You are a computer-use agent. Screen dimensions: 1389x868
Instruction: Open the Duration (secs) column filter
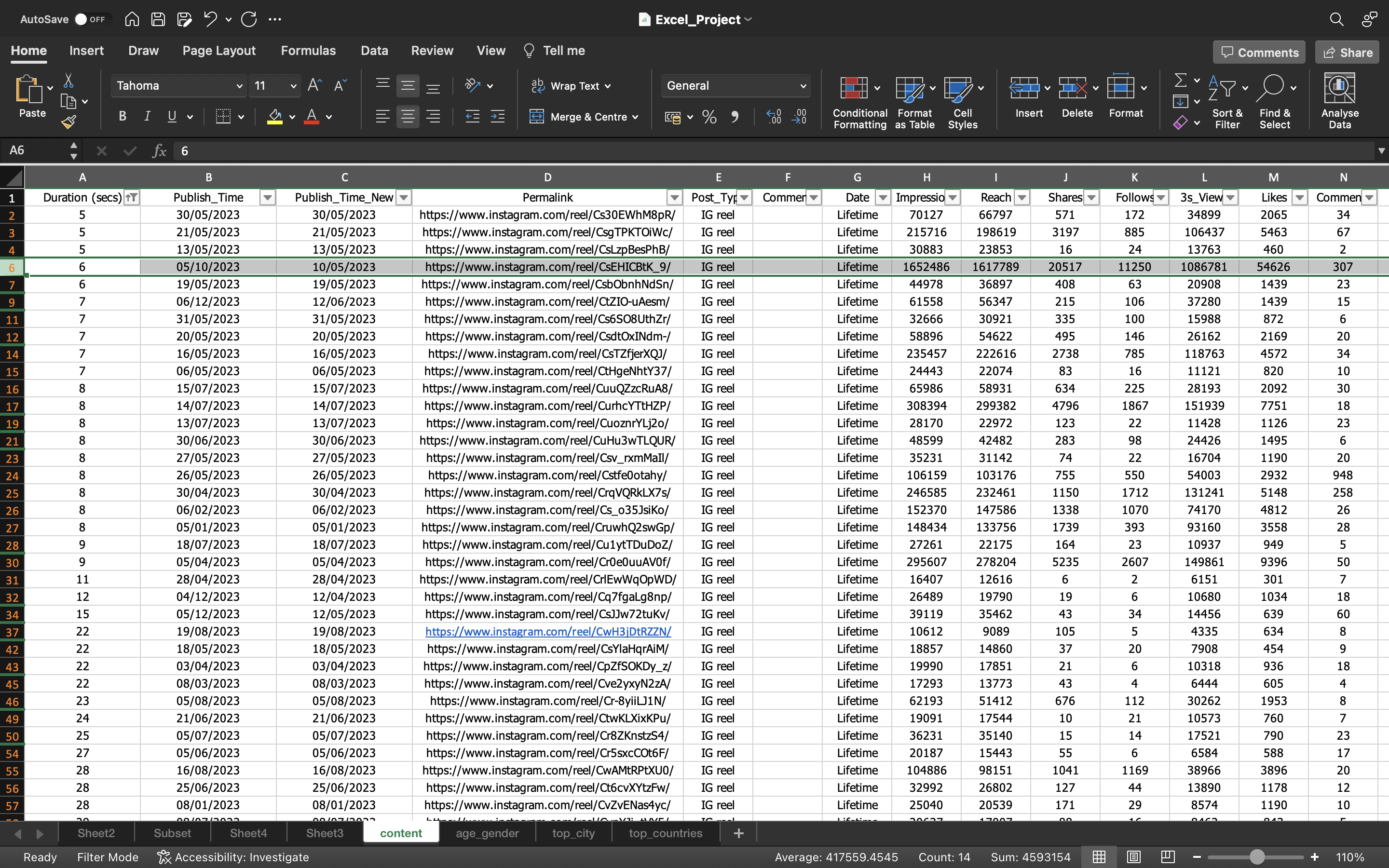[132, 198]
